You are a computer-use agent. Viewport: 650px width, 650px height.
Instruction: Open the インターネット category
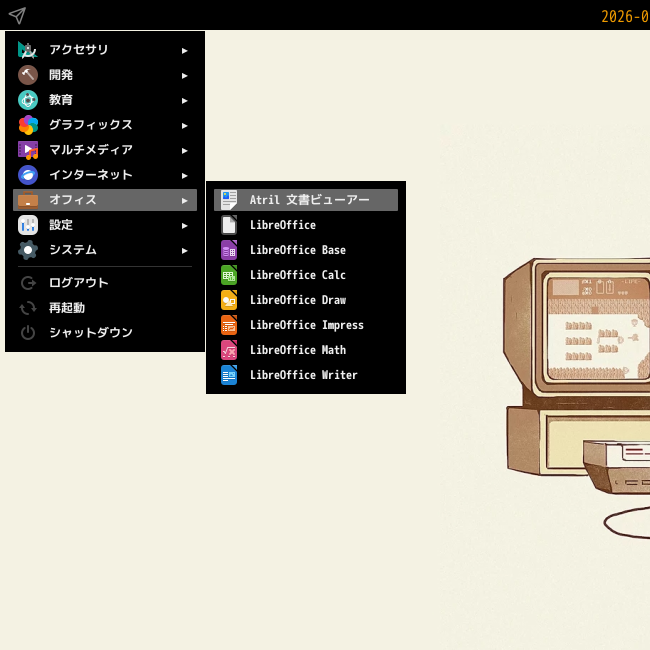coord(105,175)
